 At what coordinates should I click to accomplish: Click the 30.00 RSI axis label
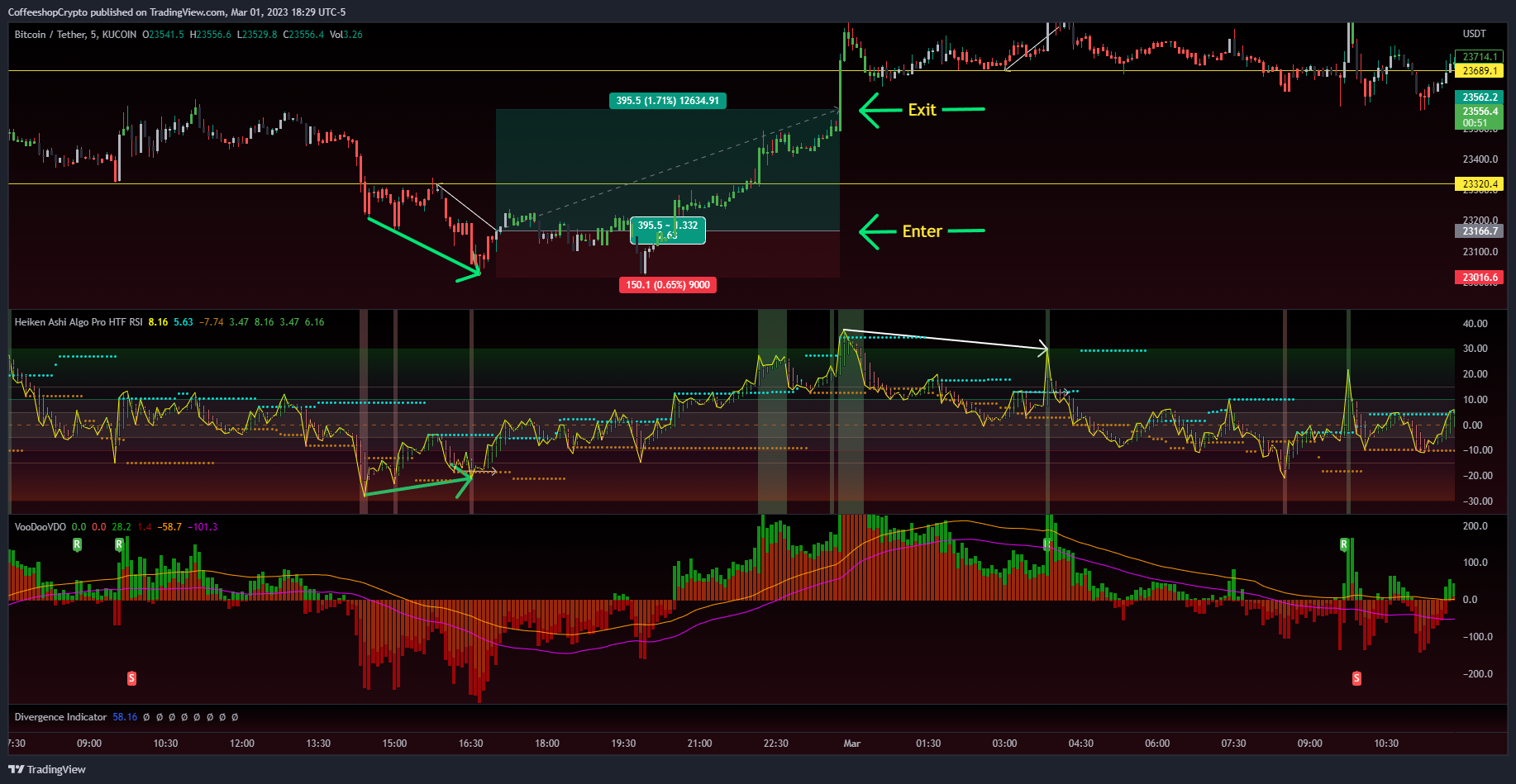tap(1475, 349)
